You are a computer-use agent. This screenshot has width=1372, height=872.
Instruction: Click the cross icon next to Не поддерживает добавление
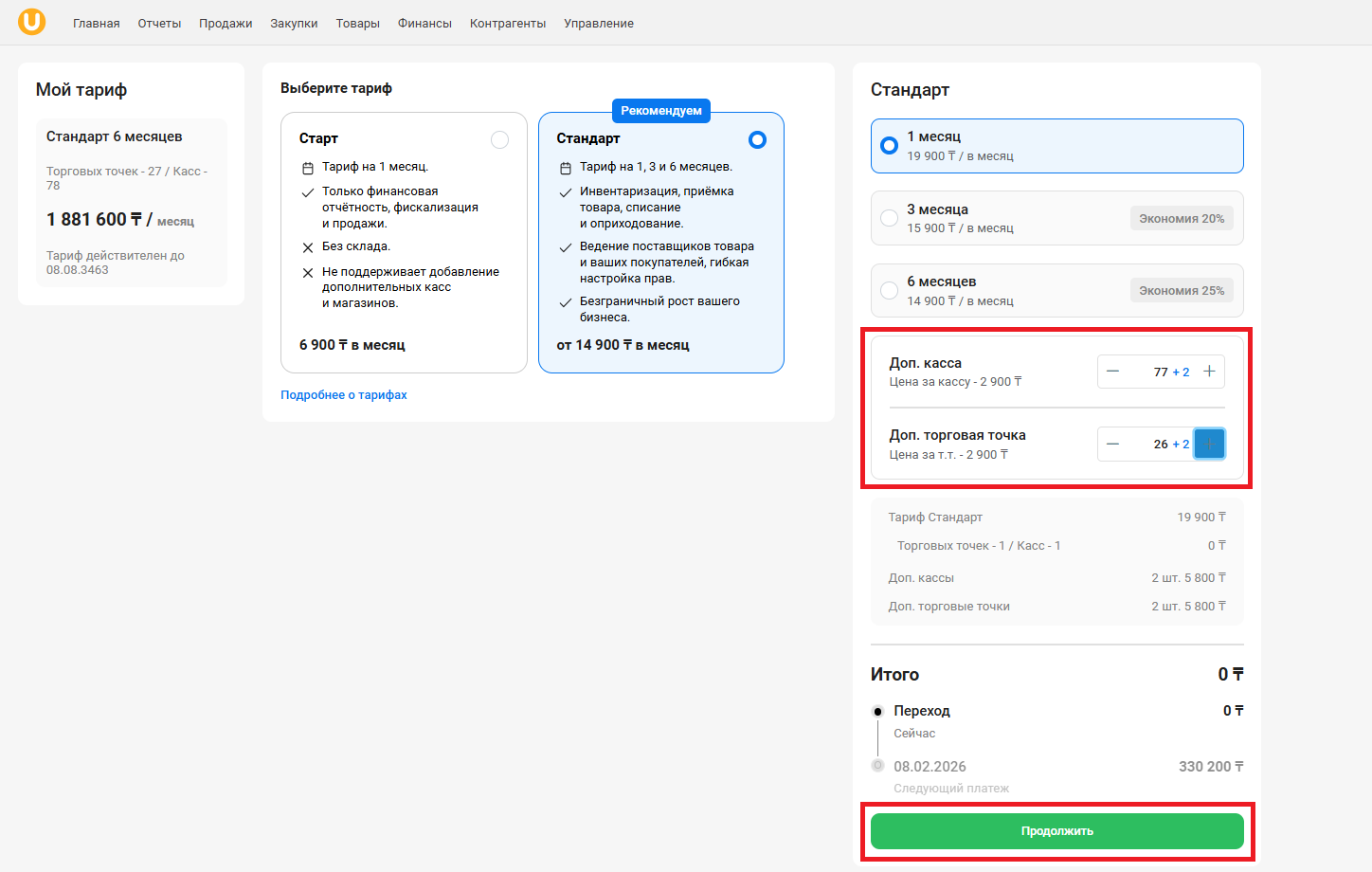pos(307,273)
